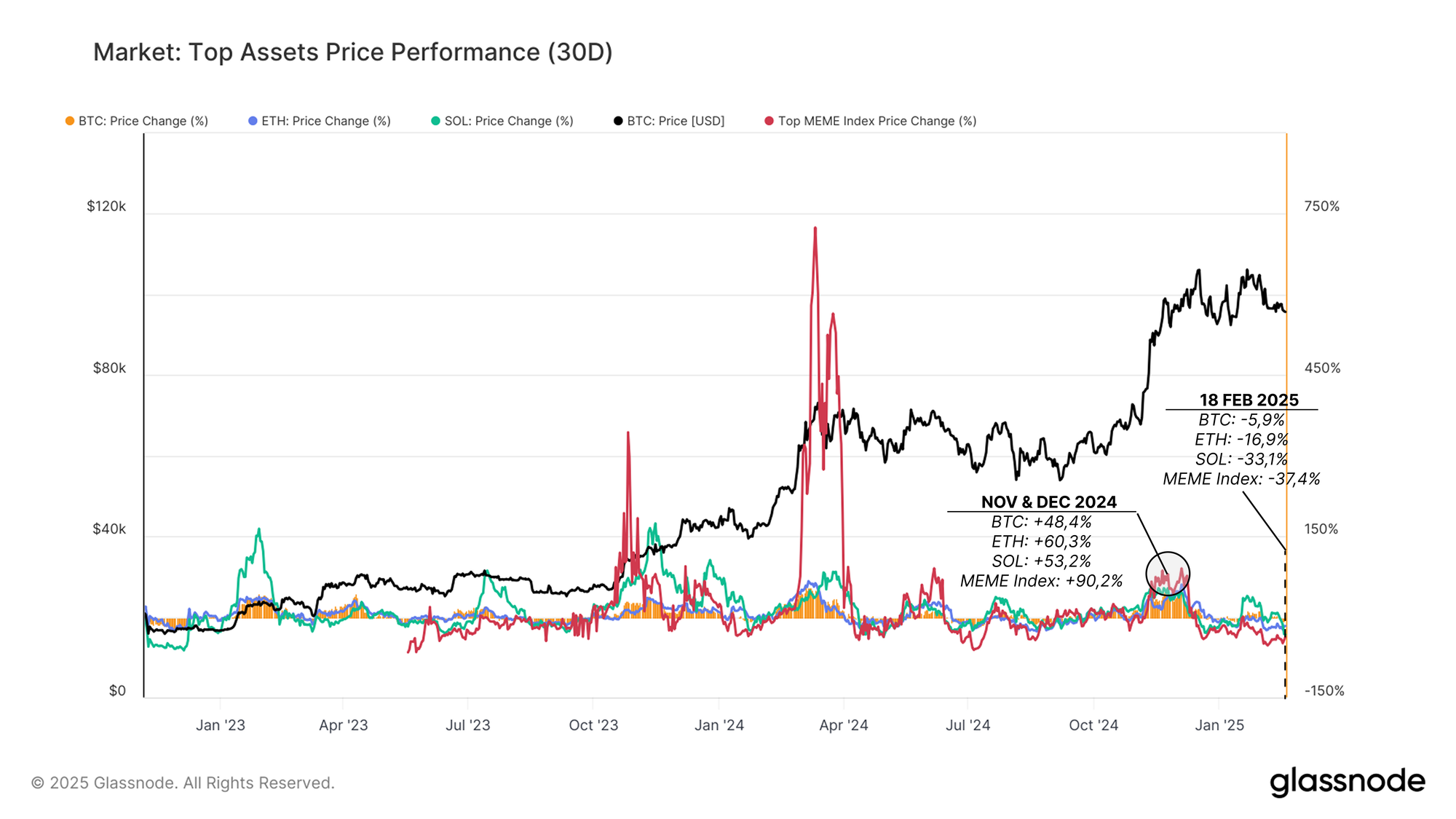
Task: Click the chart title text
Action: 353,52
